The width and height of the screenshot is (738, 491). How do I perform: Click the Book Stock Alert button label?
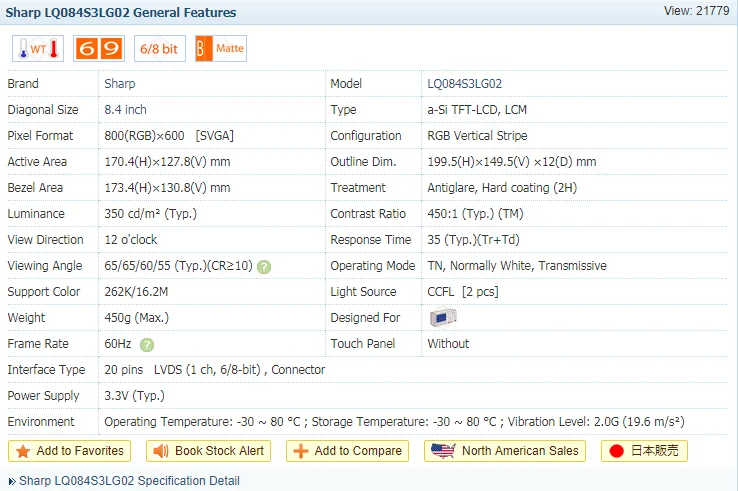219,451
